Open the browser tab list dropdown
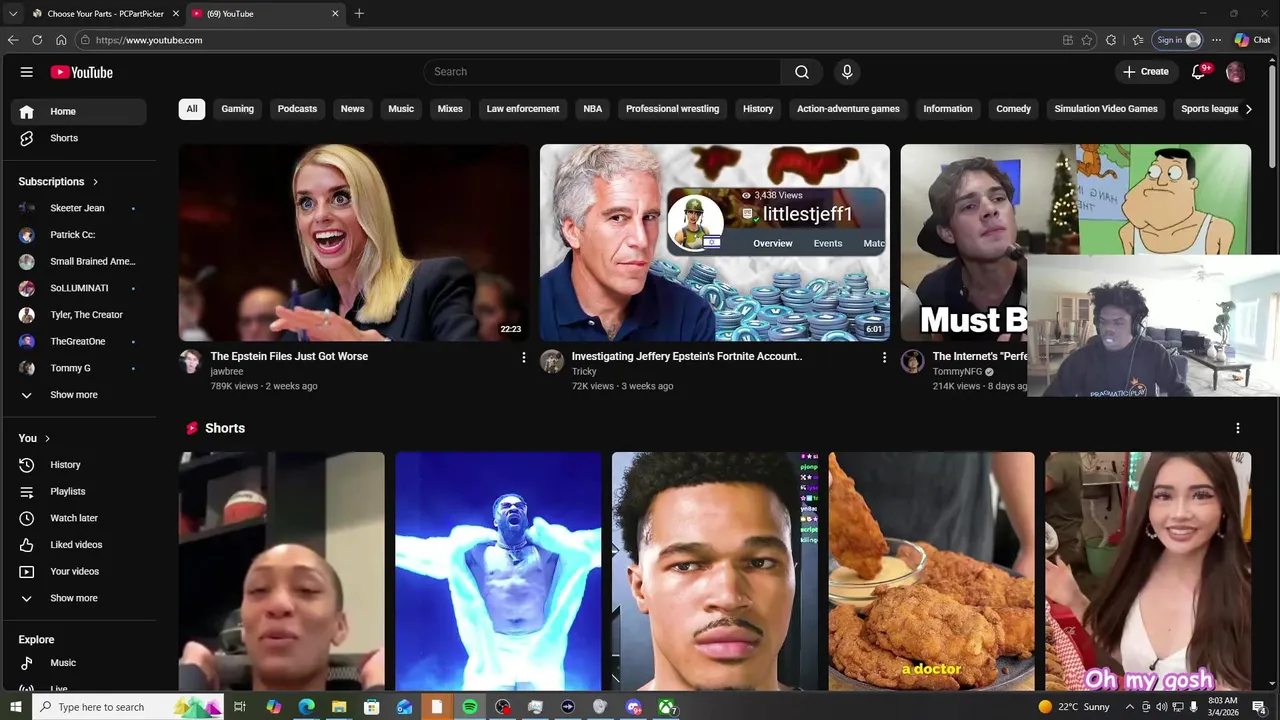This screenshot has height=720, width=1280. tap(13, 14)
